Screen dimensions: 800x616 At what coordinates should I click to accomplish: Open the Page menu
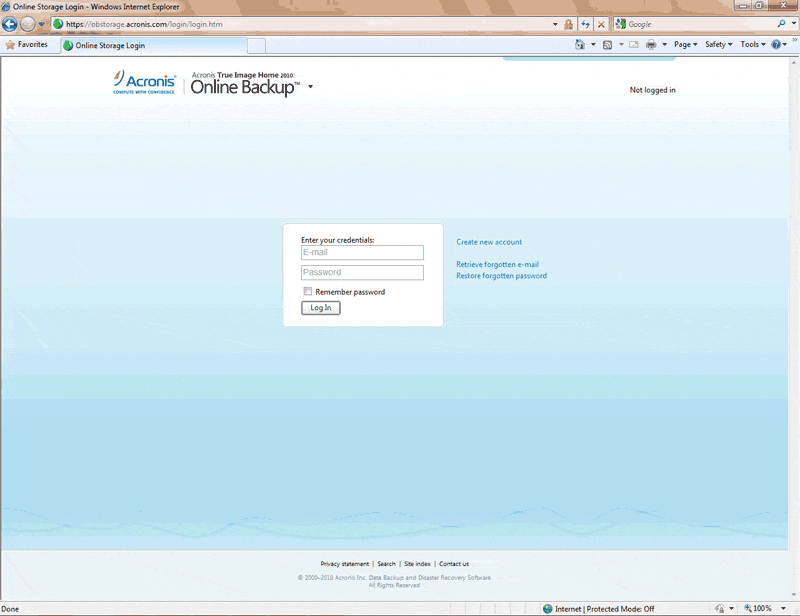point(685,45)
